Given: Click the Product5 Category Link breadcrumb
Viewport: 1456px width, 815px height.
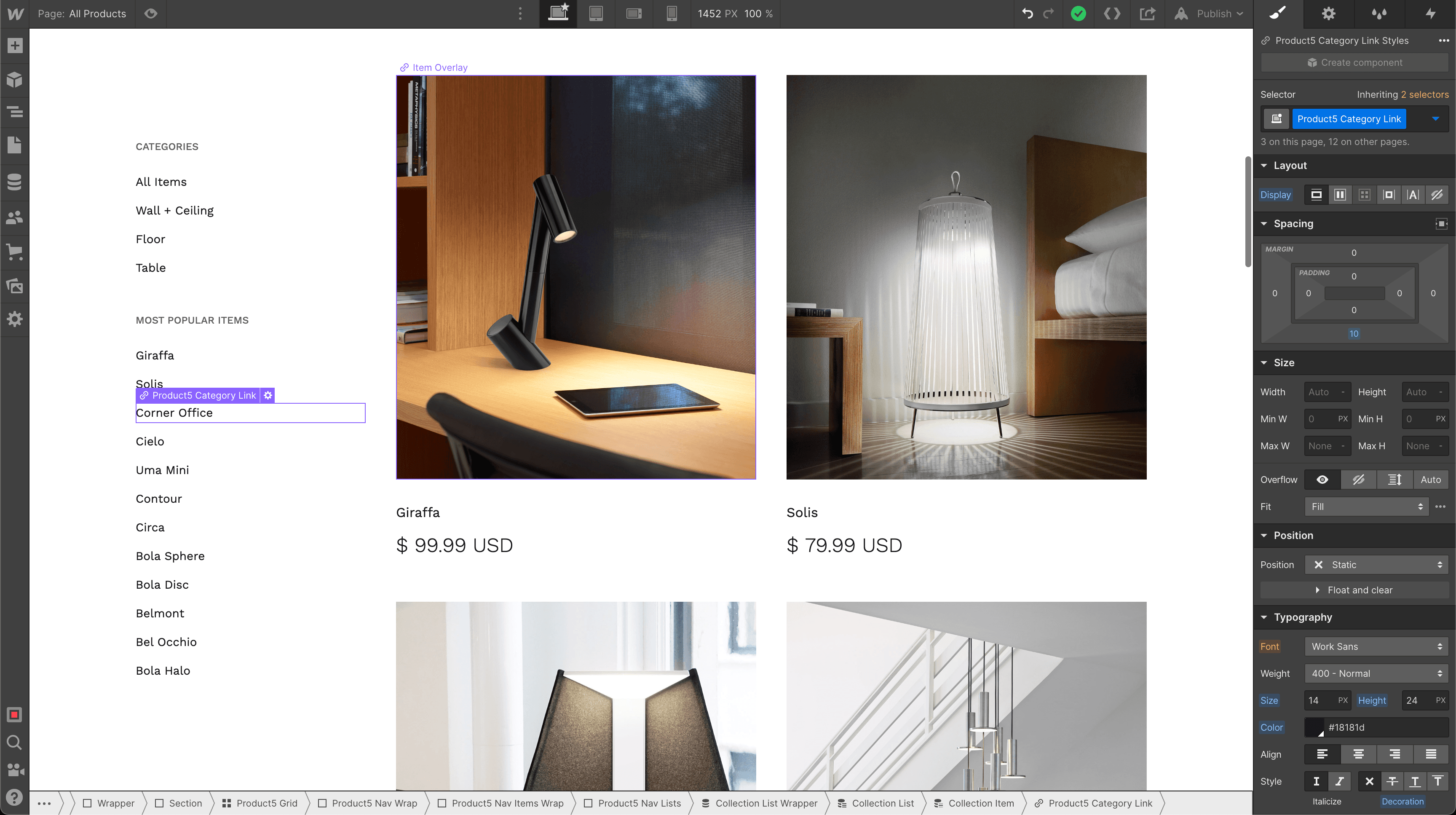Looking at the screenshot, I should pyautogui.click(x=1098, y=803).
